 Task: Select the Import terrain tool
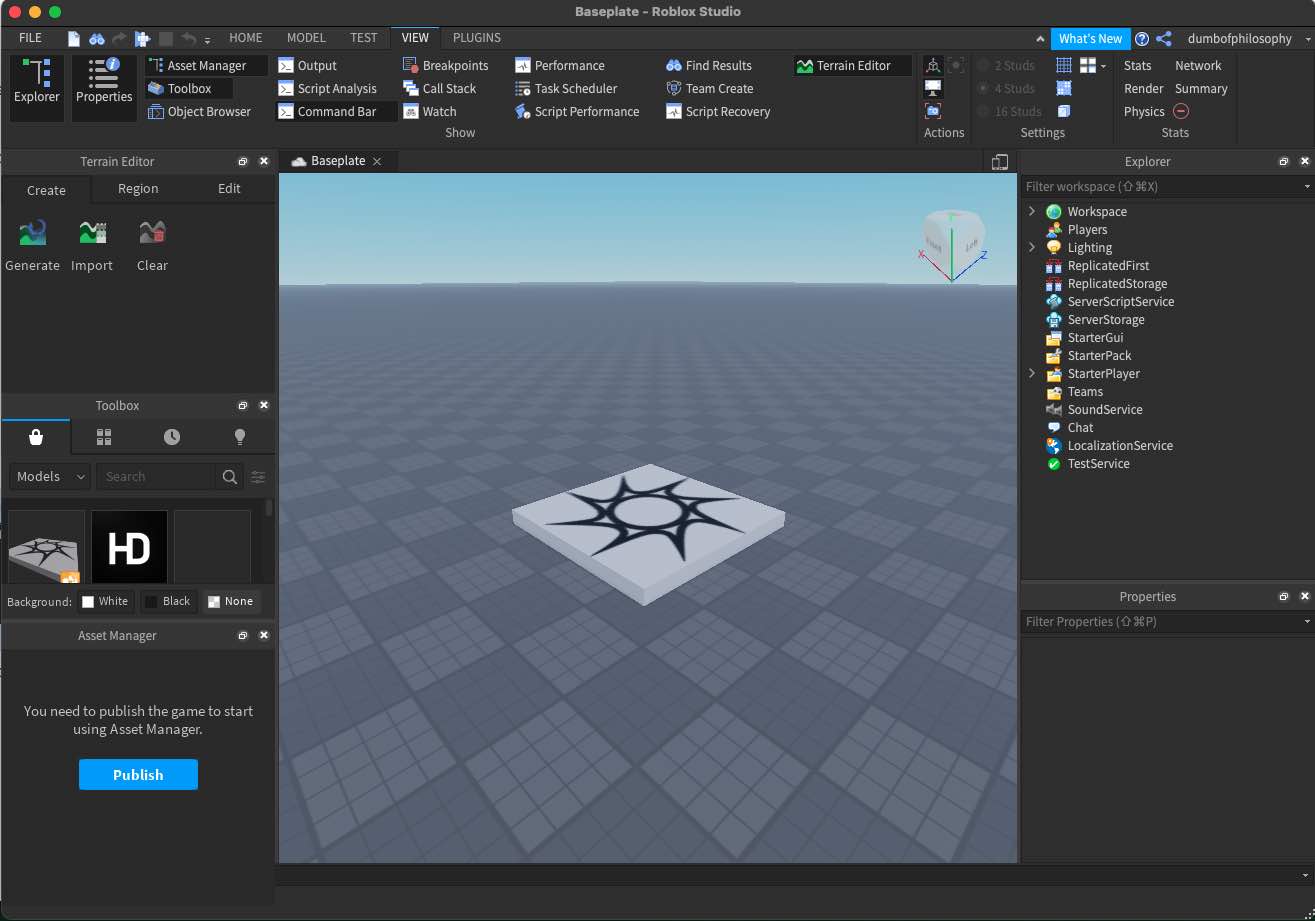pos(92,246)
